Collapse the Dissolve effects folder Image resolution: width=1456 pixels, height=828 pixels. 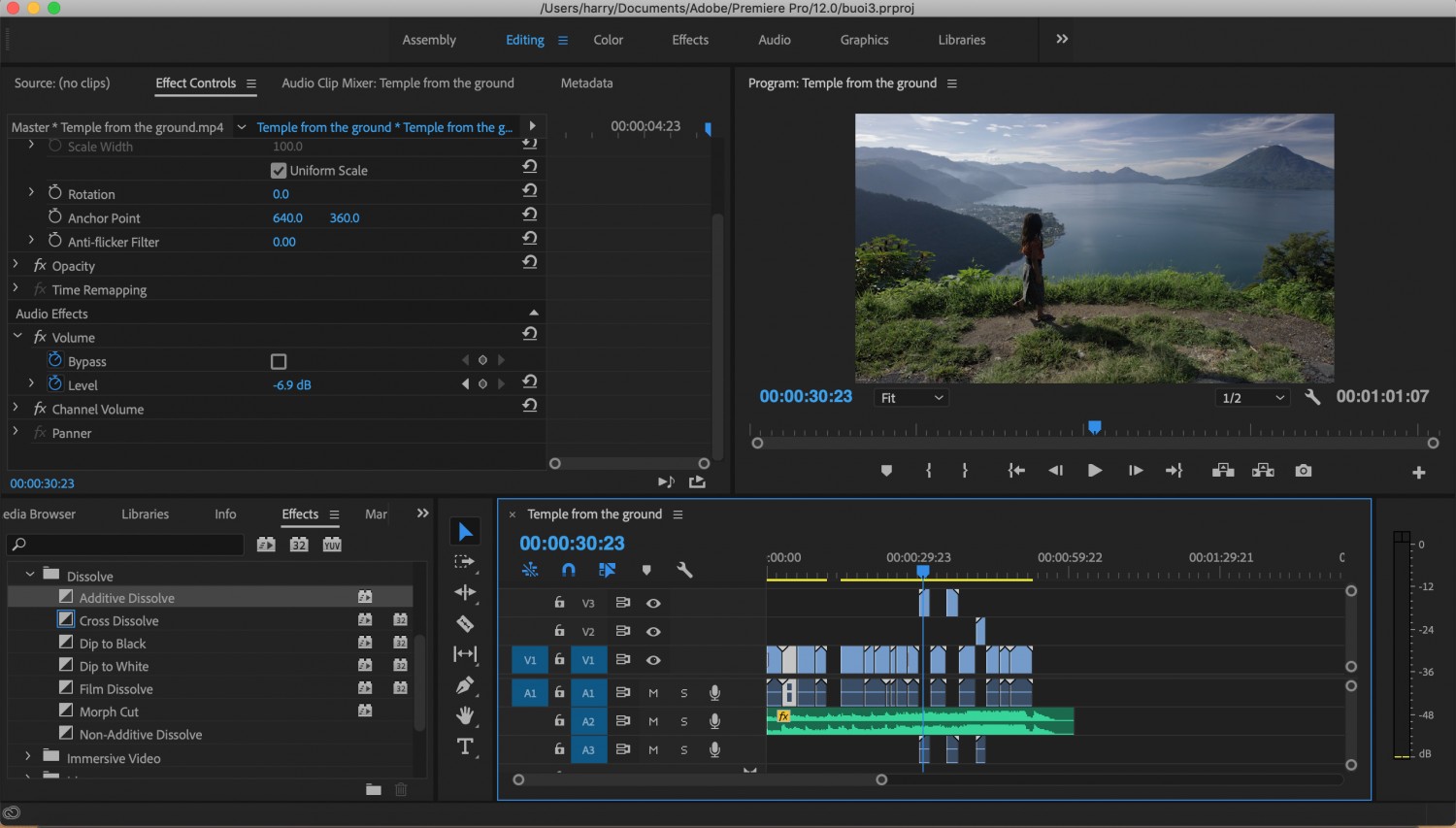(30, 575)
